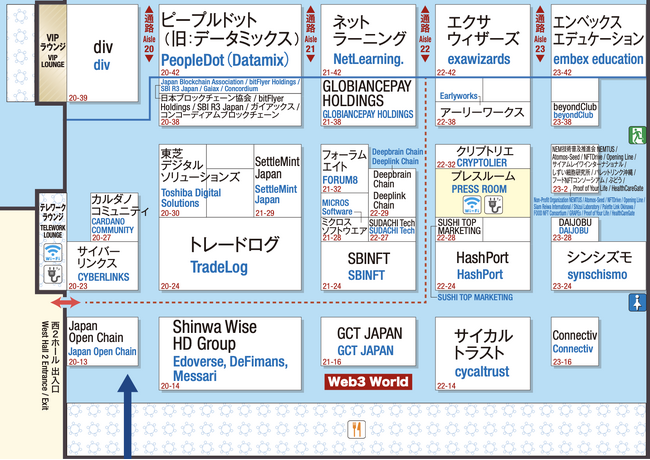The width and height of the screenshot is (650, 460).
Task: Select the synschismo booth 23-24
Action: click(x=600, y=266)
